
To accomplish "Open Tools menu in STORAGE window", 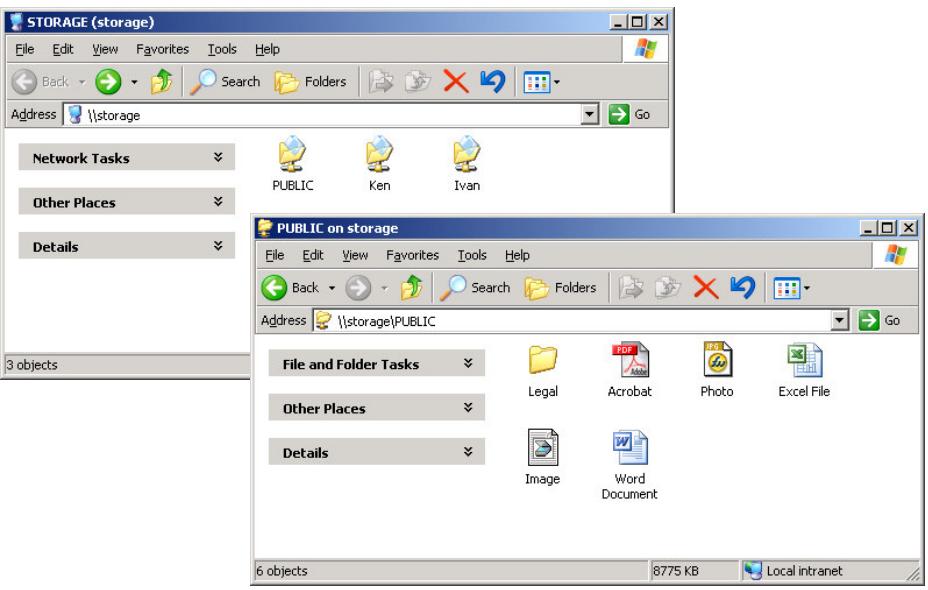I will [x=222, y=49].
